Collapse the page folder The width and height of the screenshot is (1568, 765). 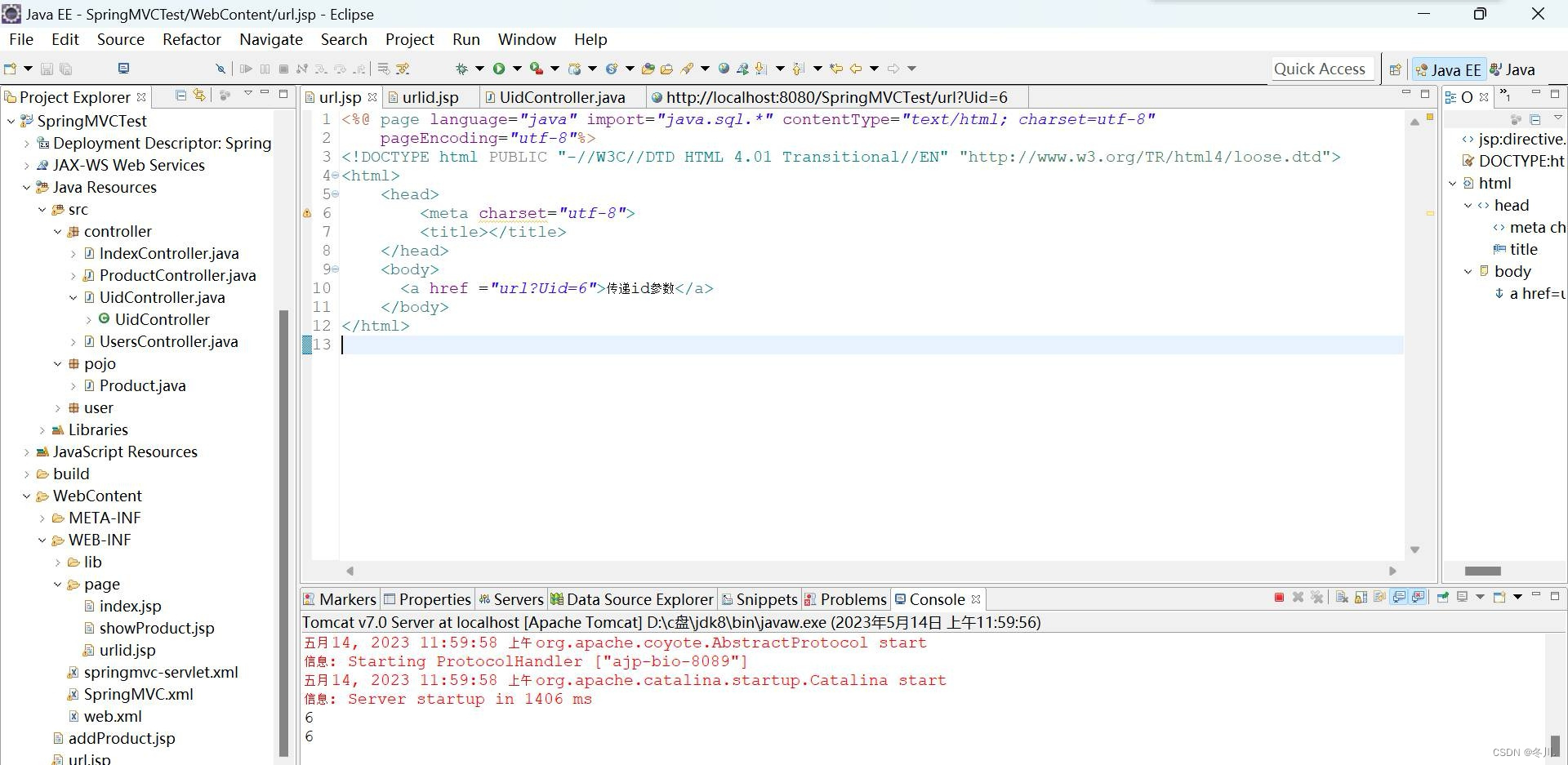coord(57,584)
